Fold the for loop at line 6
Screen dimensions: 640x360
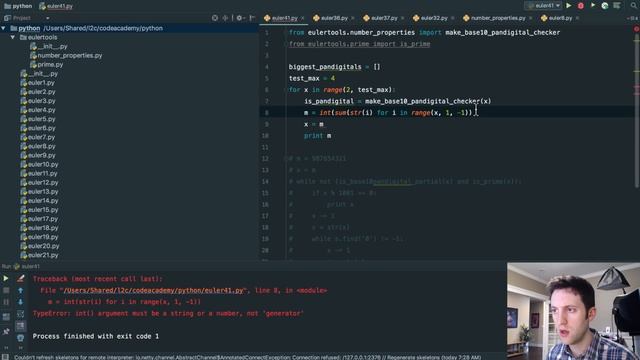tap(285, 90)
